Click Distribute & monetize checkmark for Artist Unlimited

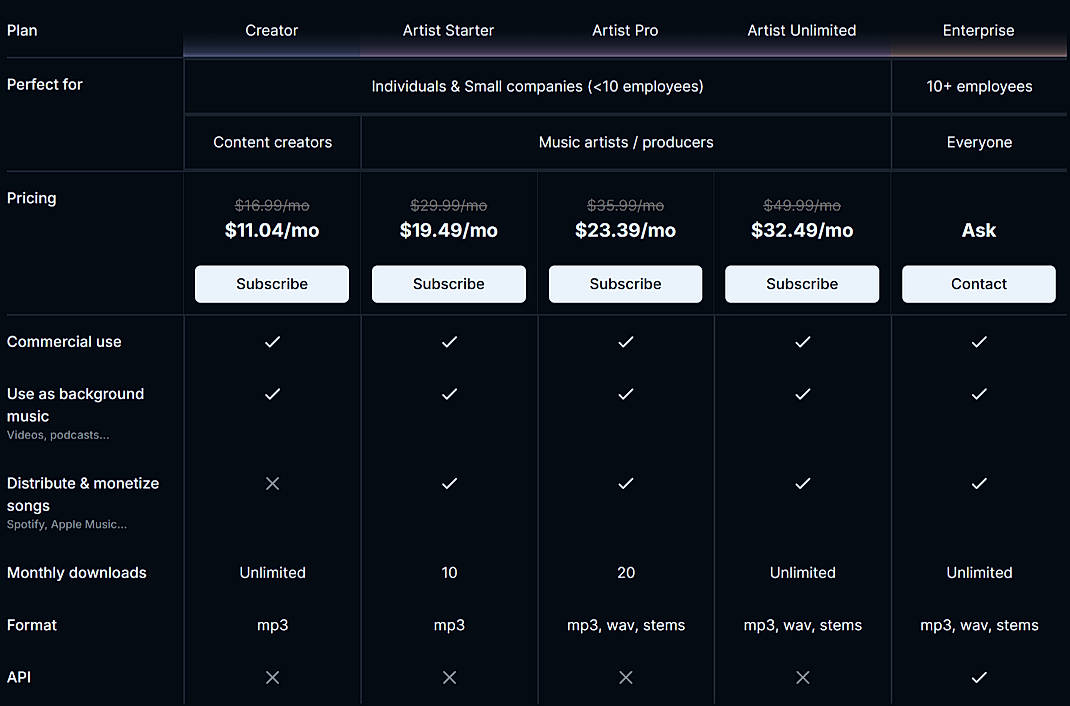coord(802,484)
